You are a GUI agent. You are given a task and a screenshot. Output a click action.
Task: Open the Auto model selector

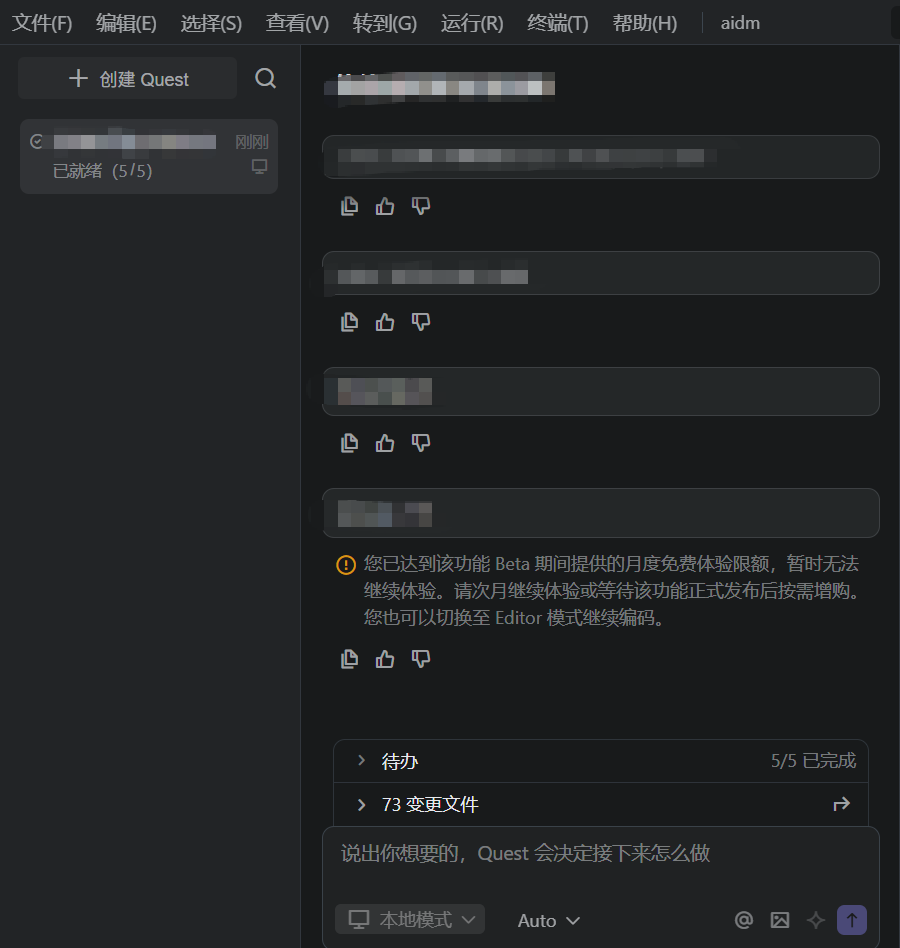[x=548, y=920]
